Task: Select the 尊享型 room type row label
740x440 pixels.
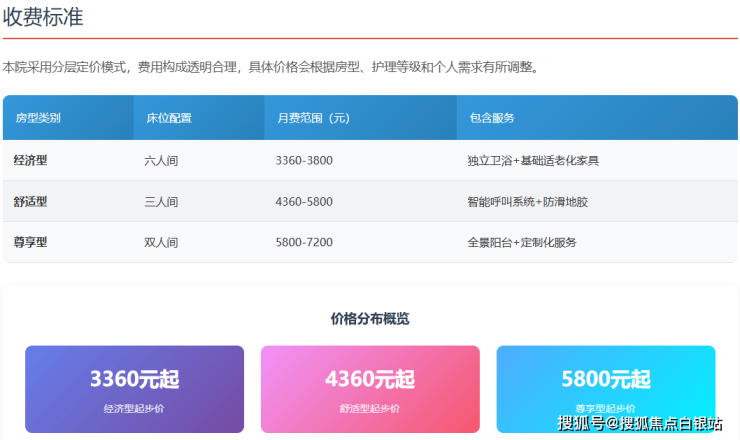Action: [x=31, y=242]
